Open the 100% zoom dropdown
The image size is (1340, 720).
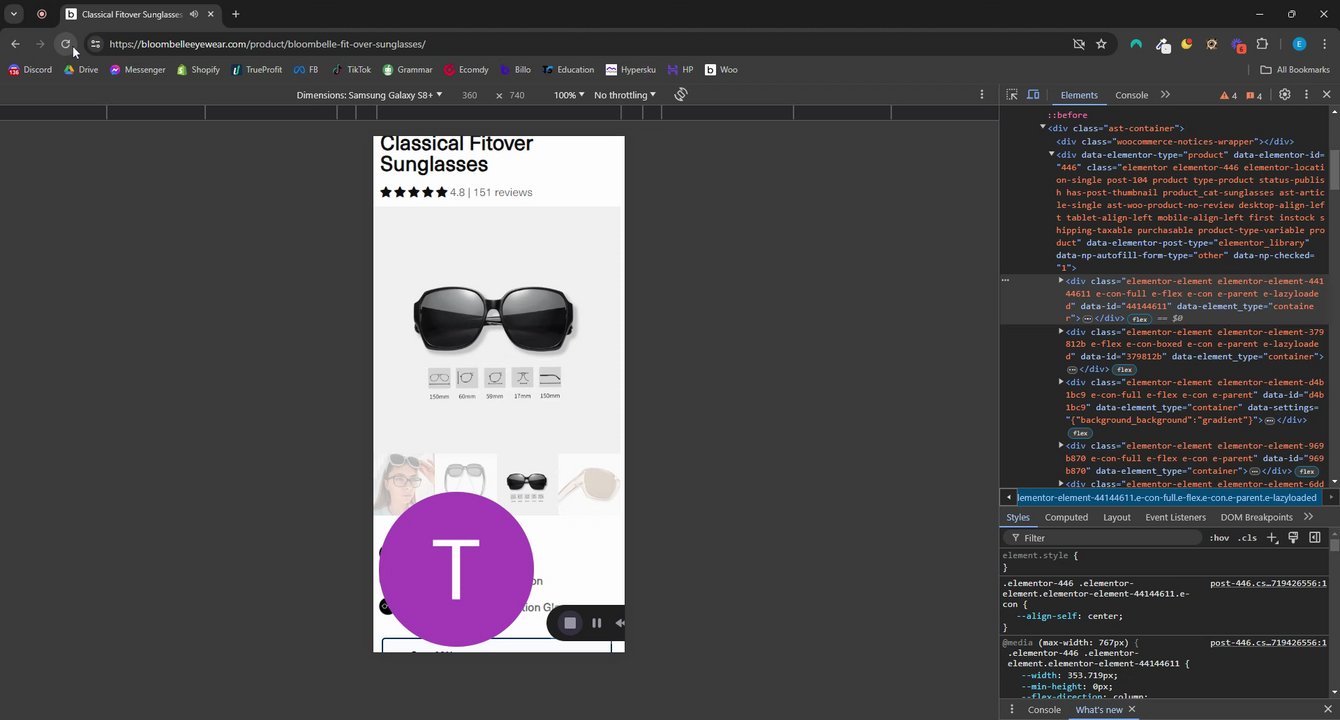coord(569,95)
